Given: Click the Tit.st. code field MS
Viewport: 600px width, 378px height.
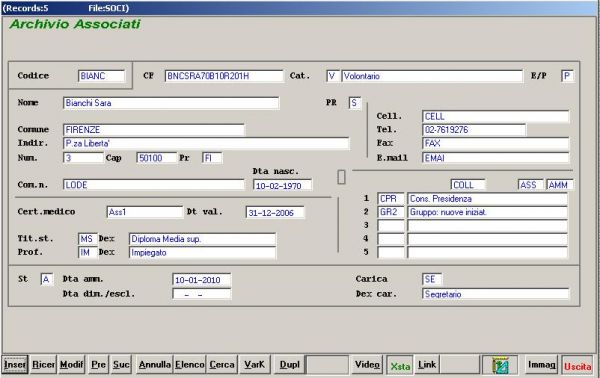Looking at the screenshot, I should [x=88, y=239].
